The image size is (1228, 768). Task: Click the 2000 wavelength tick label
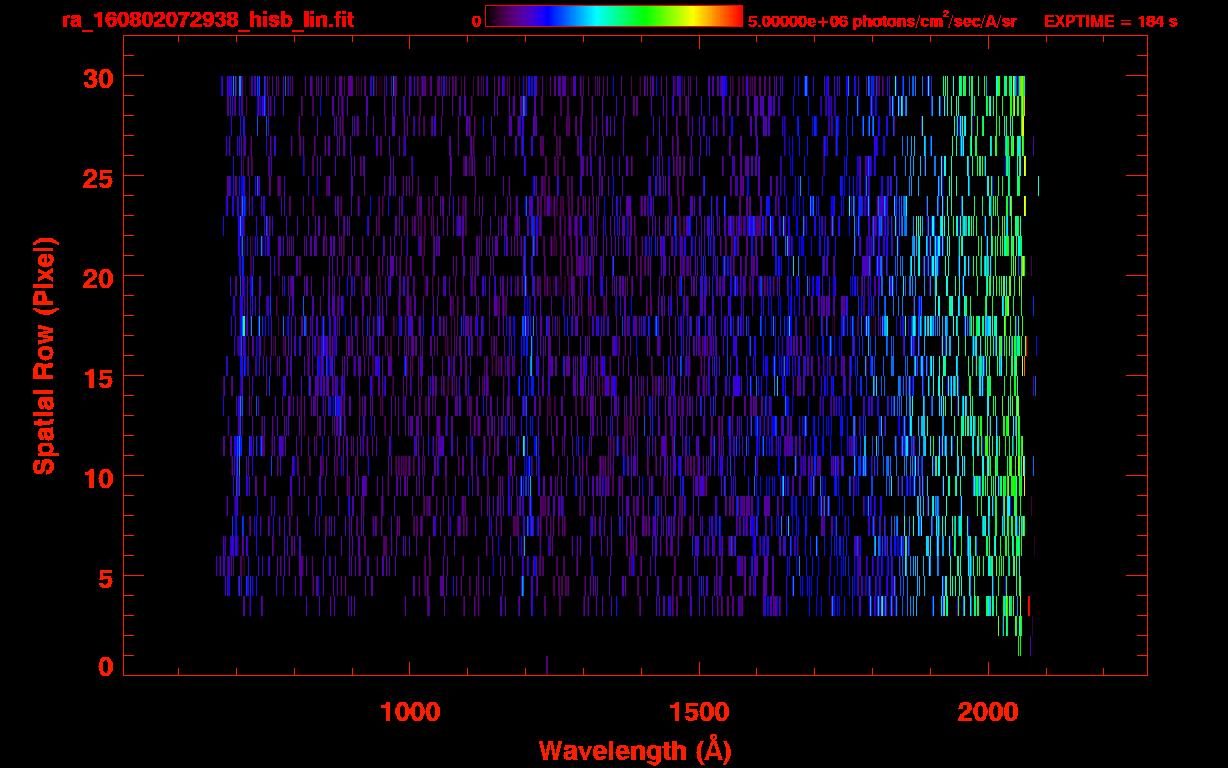tap(988, 712)
